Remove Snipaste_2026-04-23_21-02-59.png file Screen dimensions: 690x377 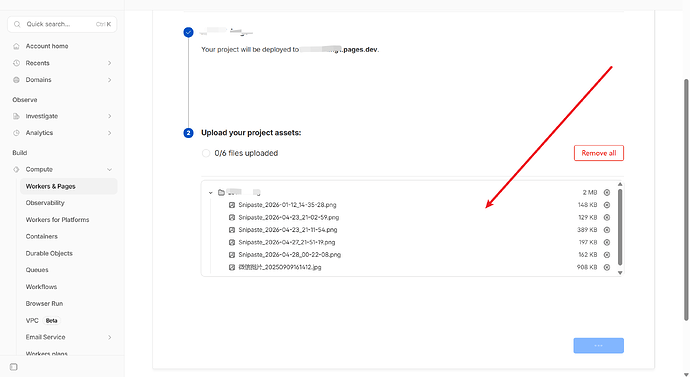point(607,217)
